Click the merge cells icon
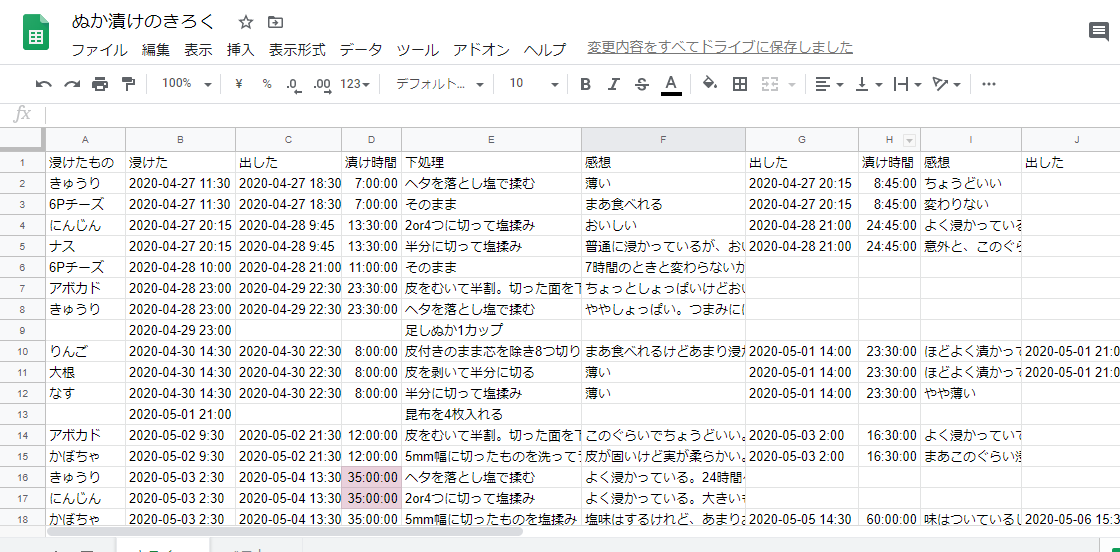 point(769,84)
